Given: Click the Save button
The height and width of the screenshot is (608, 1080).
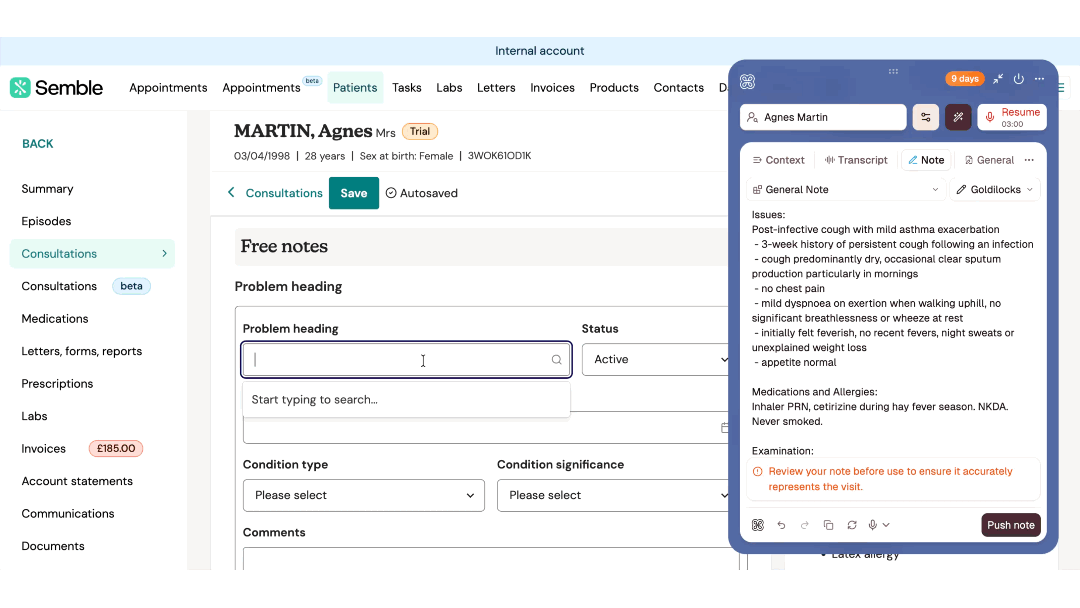Looking at the screenshot, I should (x=353, y=193).
